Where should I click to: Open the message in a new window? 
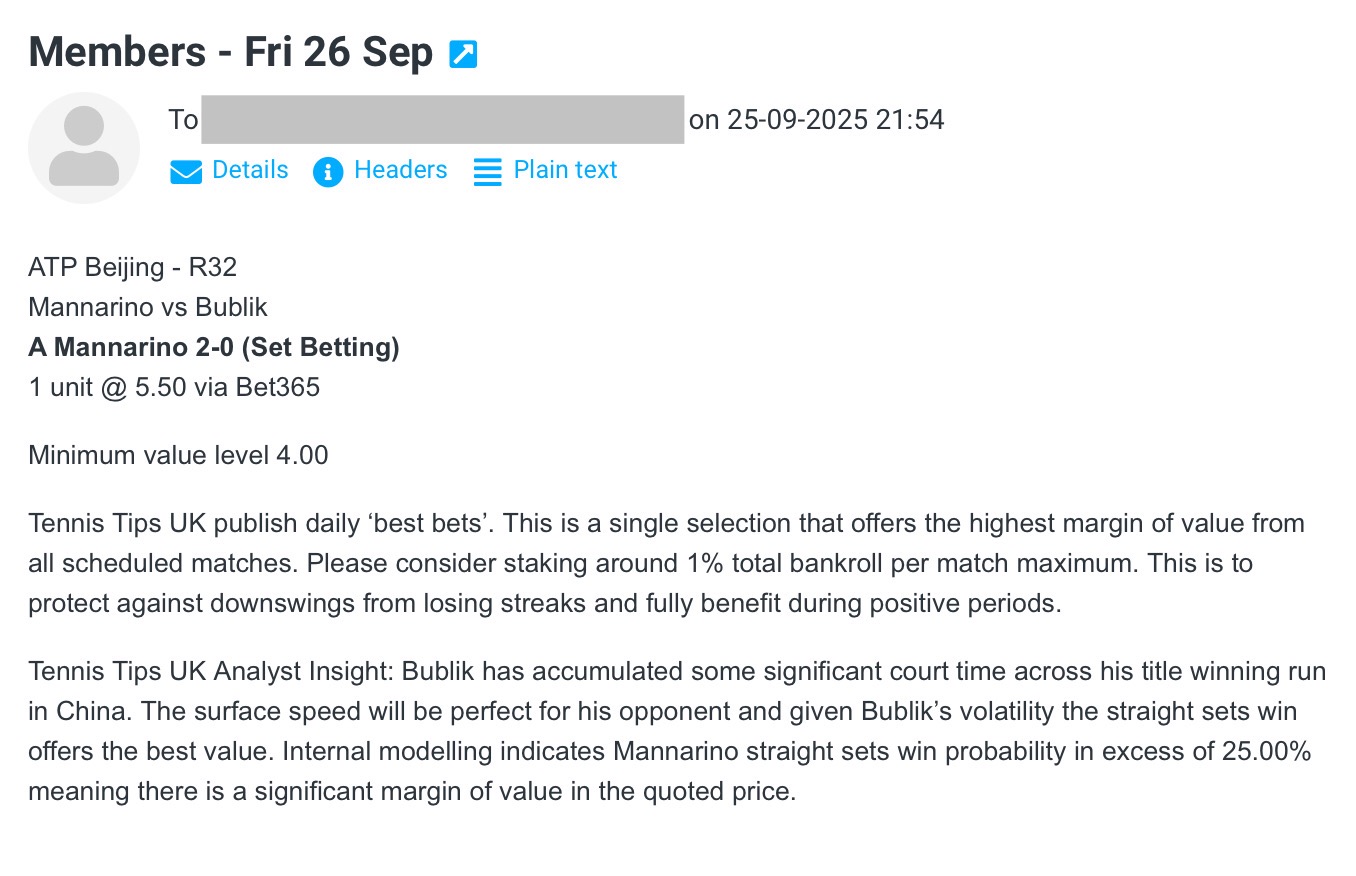(463, 54)
